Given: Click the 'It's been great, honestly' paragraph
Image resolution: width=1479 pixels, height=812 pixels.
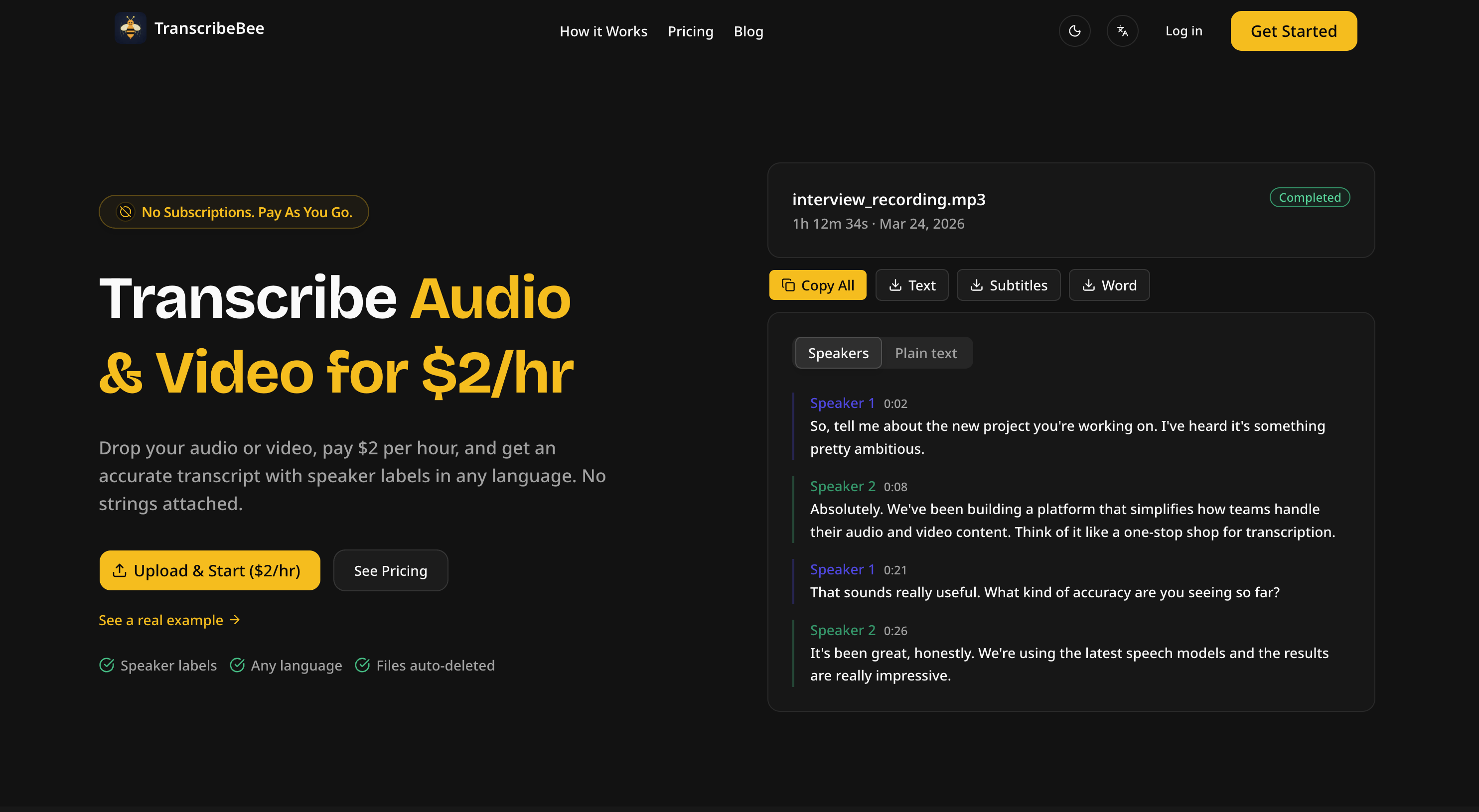Looking at the screenshot, I should tap(1069, 664).
